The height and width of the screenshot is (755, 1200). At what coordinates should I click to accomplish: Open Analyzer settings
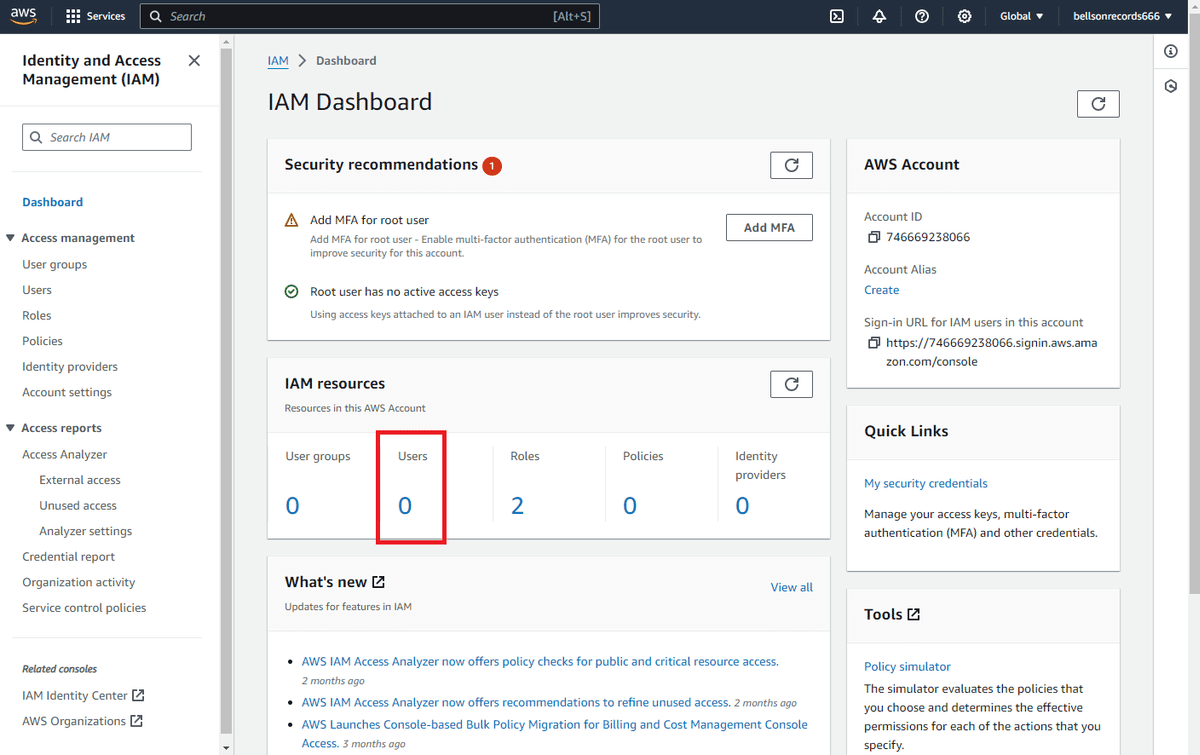point(86,531)
